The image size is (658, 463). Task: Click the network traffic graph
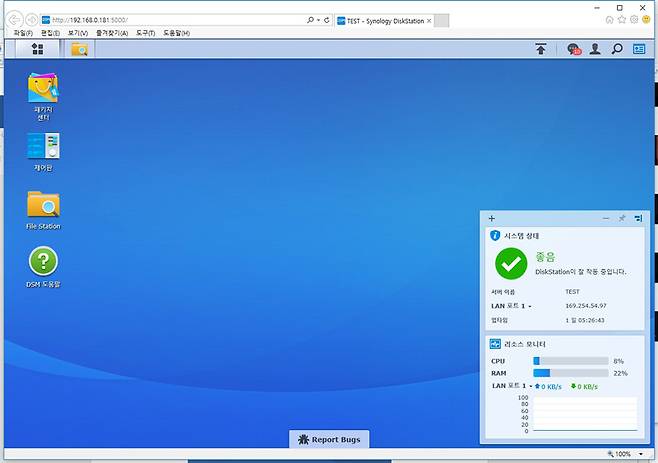(585, 414)
